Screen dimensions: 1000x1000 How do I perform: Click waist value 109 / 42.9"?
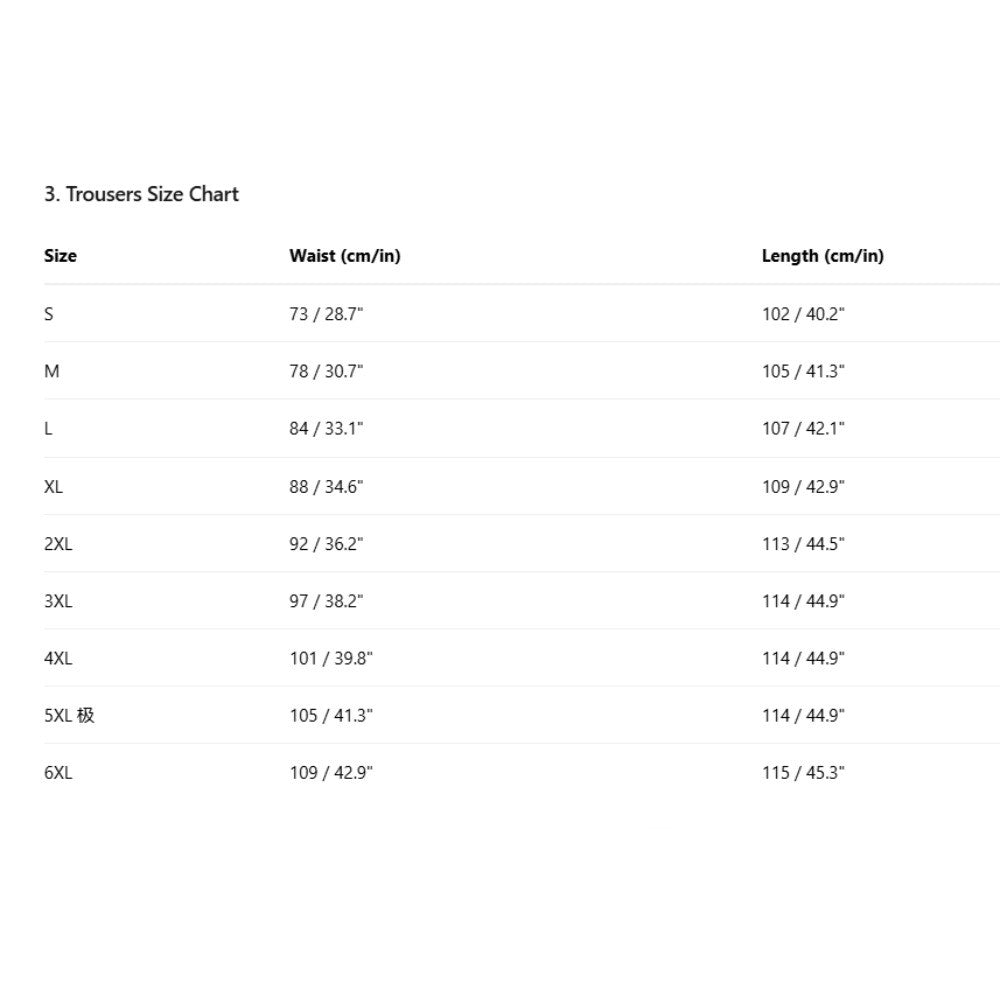click(331, 773)
